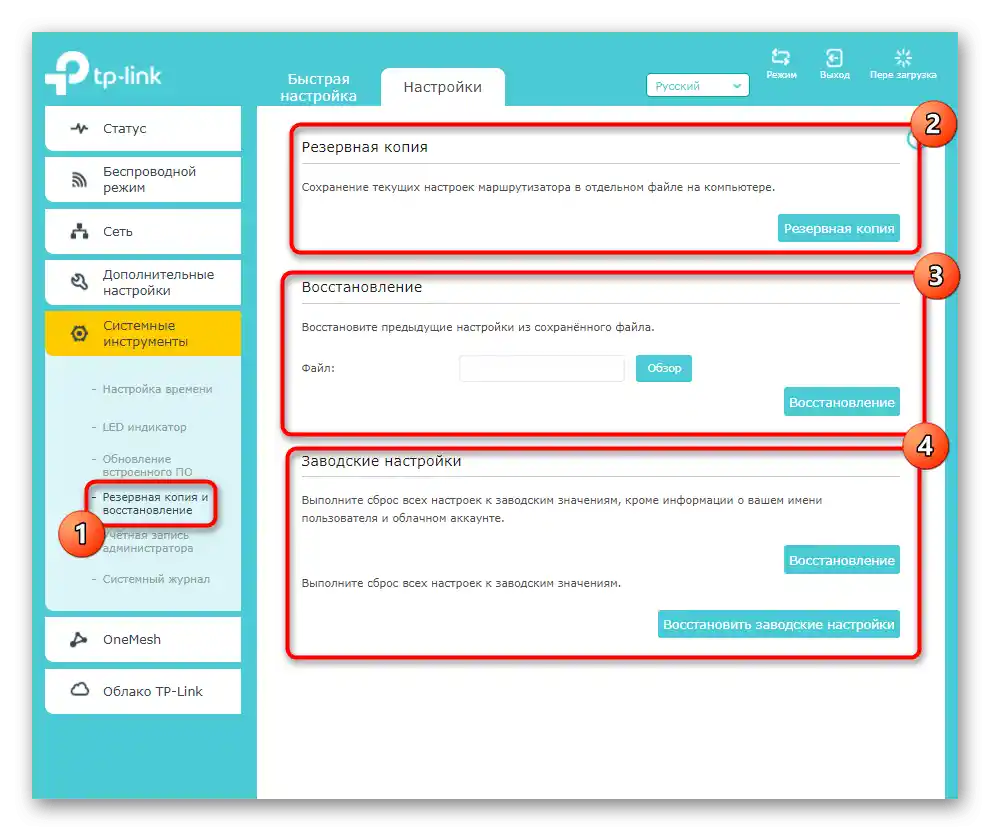Click Восстановление button under Заводские настройки
Viewport: 990px width, 831px height.
[x=842, y=559]
